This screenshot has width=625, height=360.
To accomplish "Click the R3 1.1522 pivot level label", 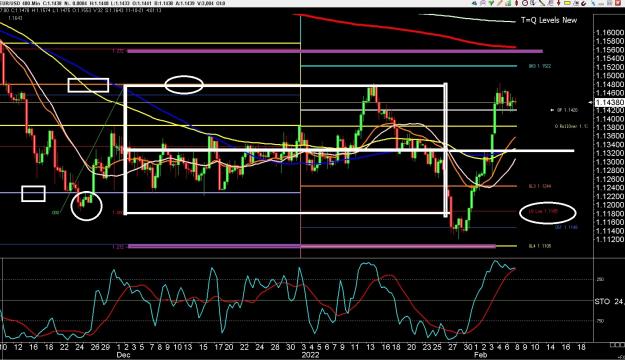I will click(540, 66).
